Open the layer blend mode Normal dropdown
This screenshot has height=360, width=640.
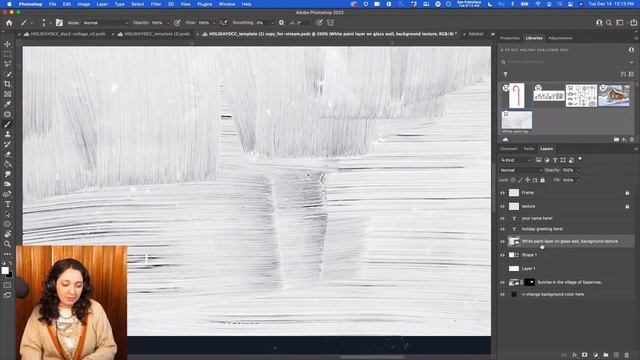coord(521,170)
